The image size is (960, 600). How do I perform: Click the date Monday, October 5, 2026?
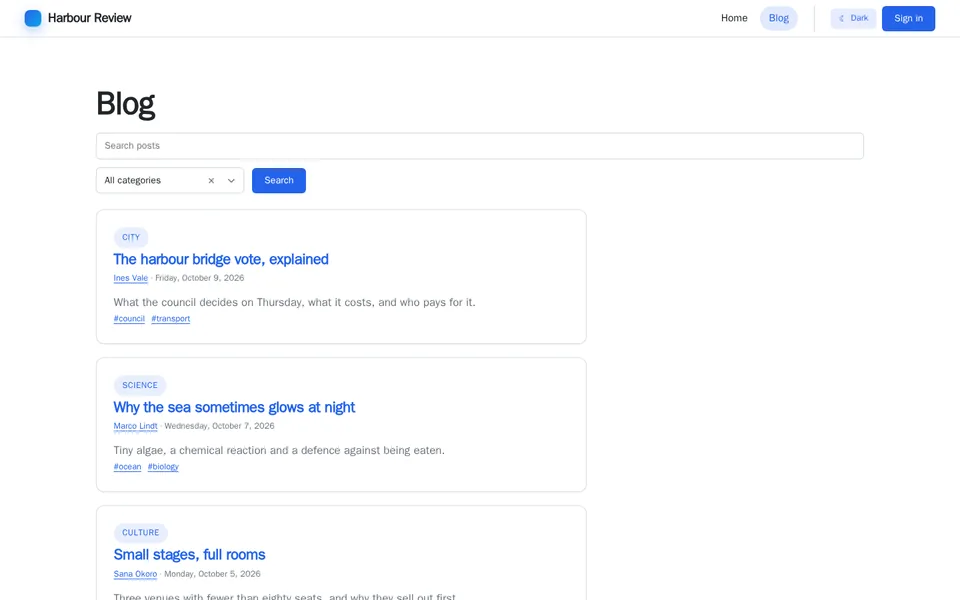[x=212, y=574]
